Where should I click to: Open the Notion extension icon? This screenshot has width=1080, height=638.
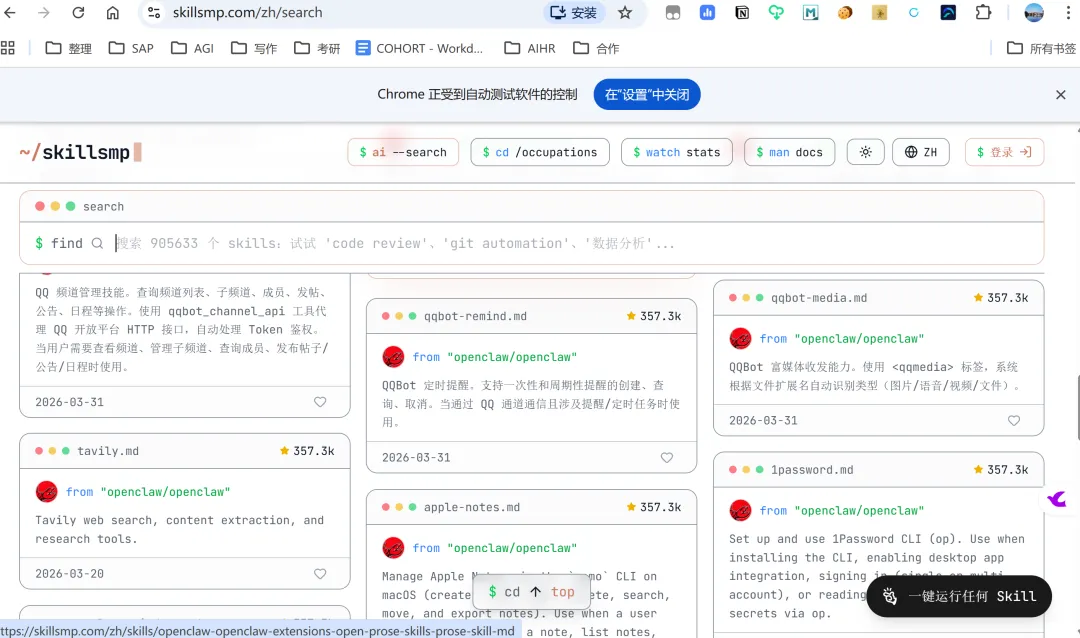742,12
